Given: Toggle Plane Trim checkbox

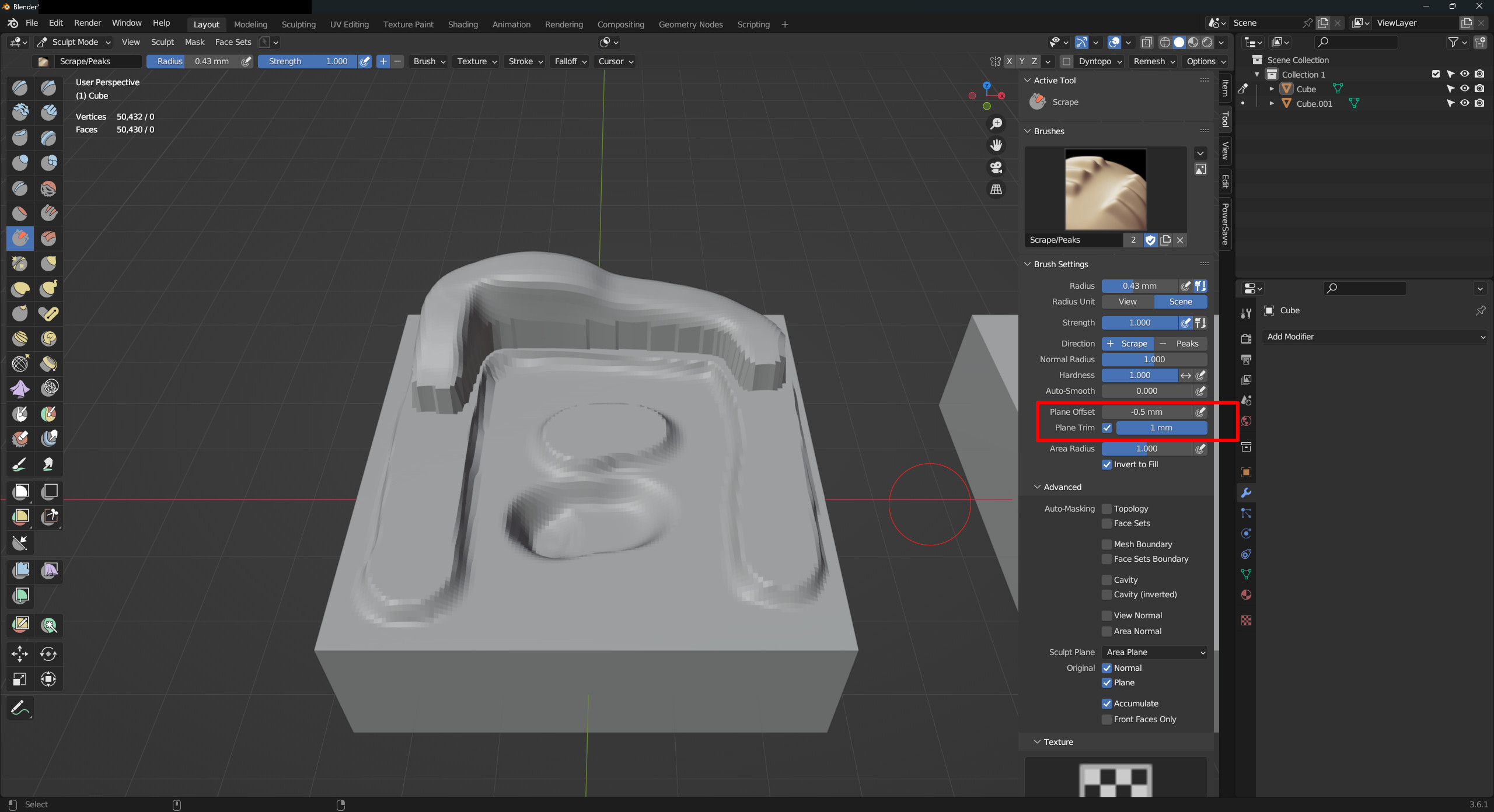Looking at the screenshot, I should click(1106, 428).
